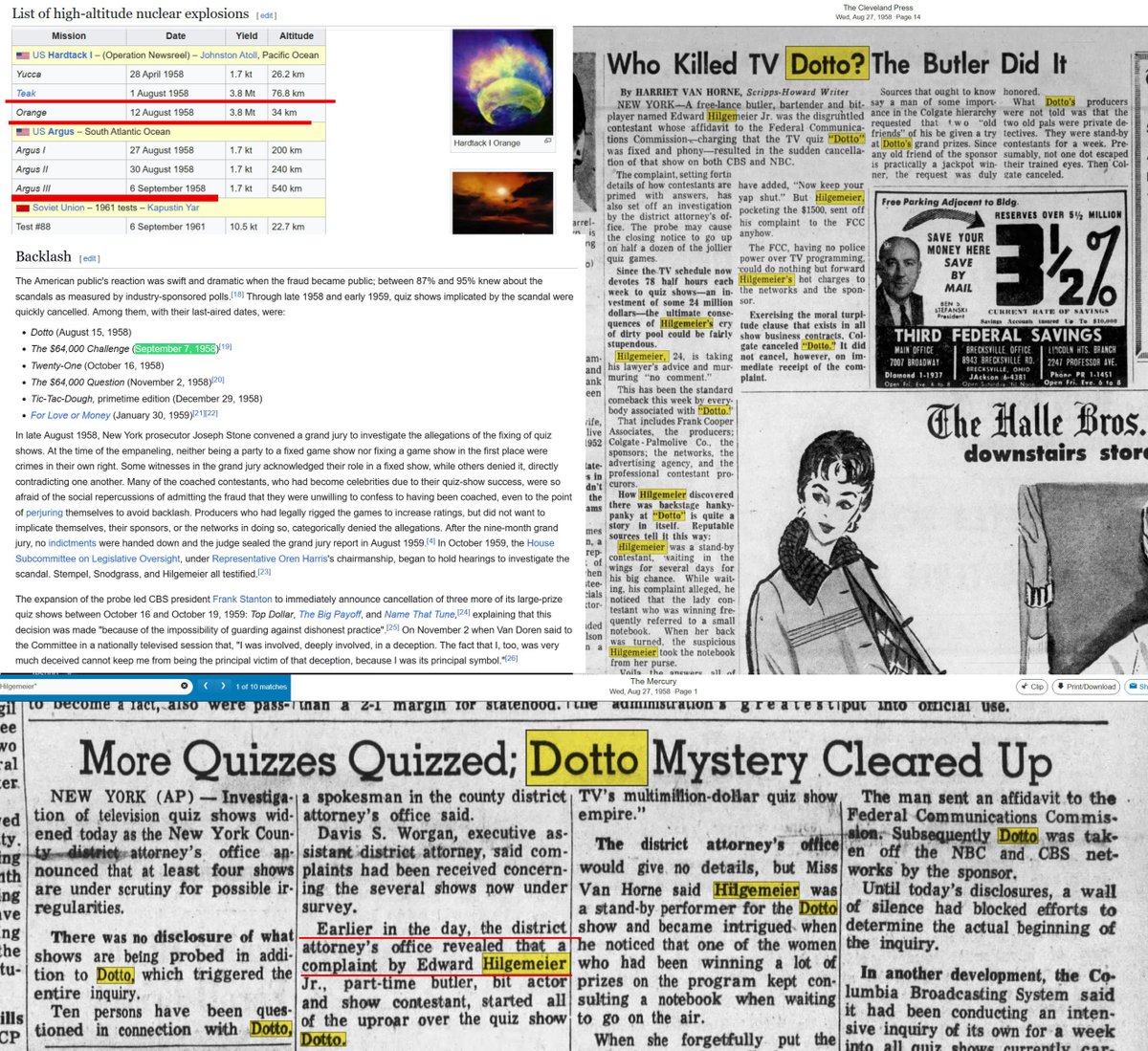Open the Soviet Union link
This screenshot has width=1148, height=1051.
tap(58, 208)
